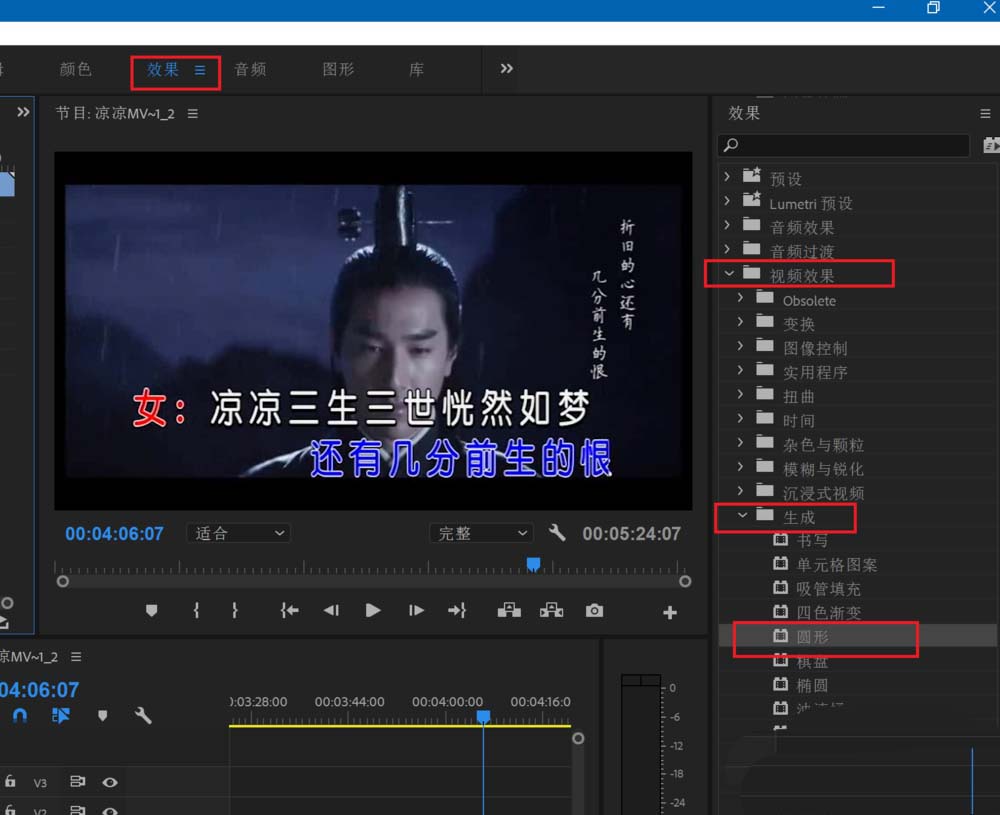Switch to the 音频 workspace tab
Image resolution: width=1000 pixels, height=815 pixels.
coord(250,69)
